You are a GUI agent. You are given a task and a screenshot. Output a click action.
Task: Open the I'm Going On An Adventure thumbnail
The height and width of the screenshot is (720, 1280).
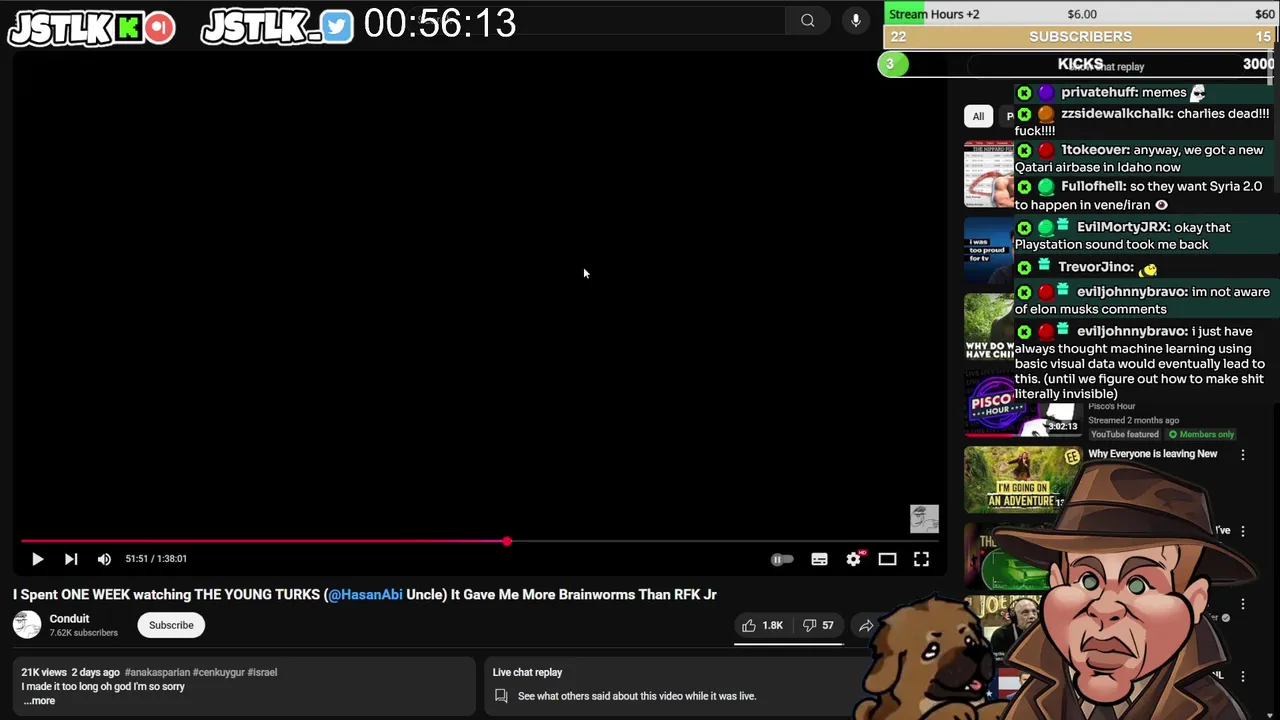point(1021,479)
